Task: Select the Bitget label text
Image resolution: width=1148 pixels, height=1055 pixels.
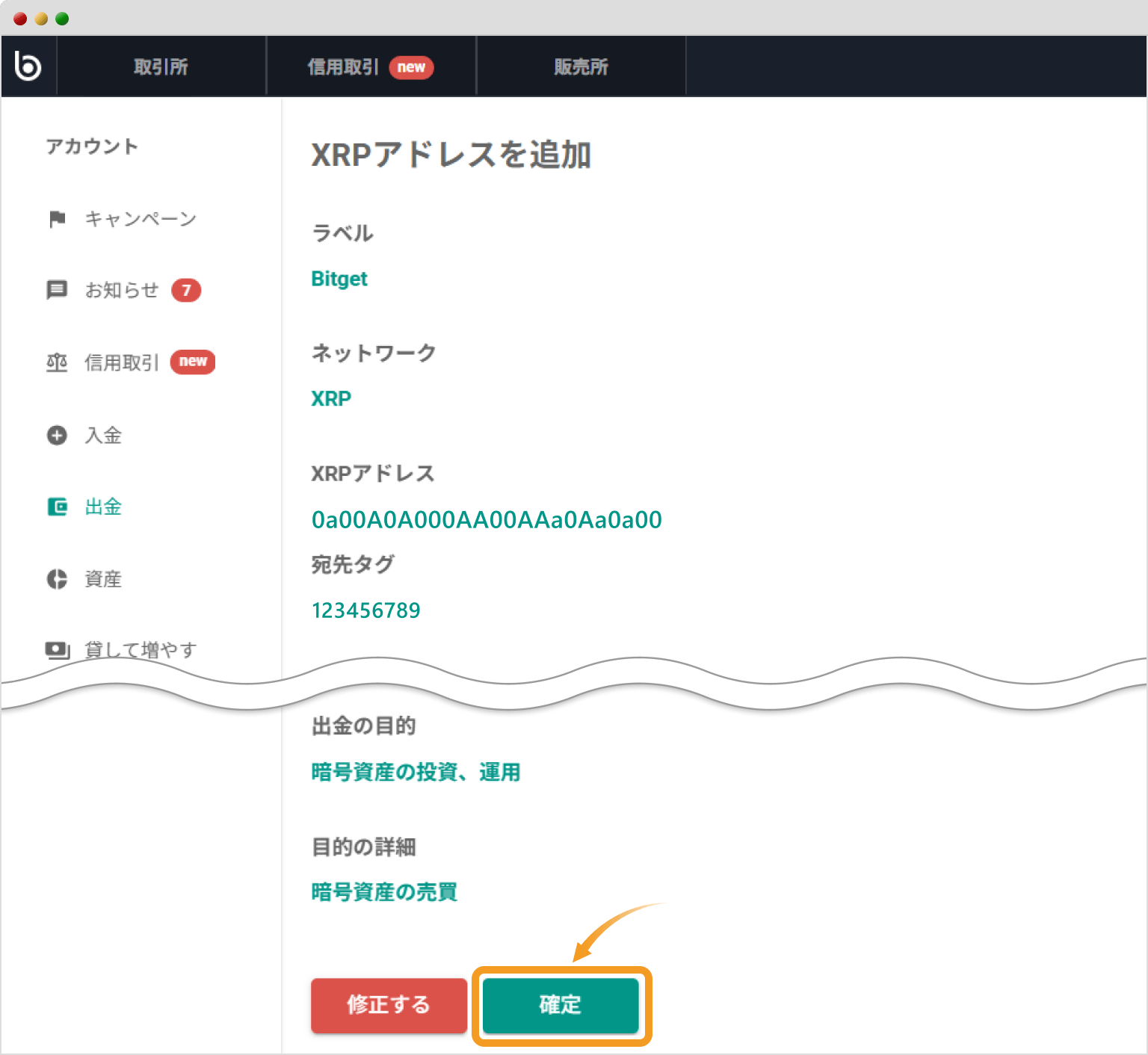Action: coord(339,279)
